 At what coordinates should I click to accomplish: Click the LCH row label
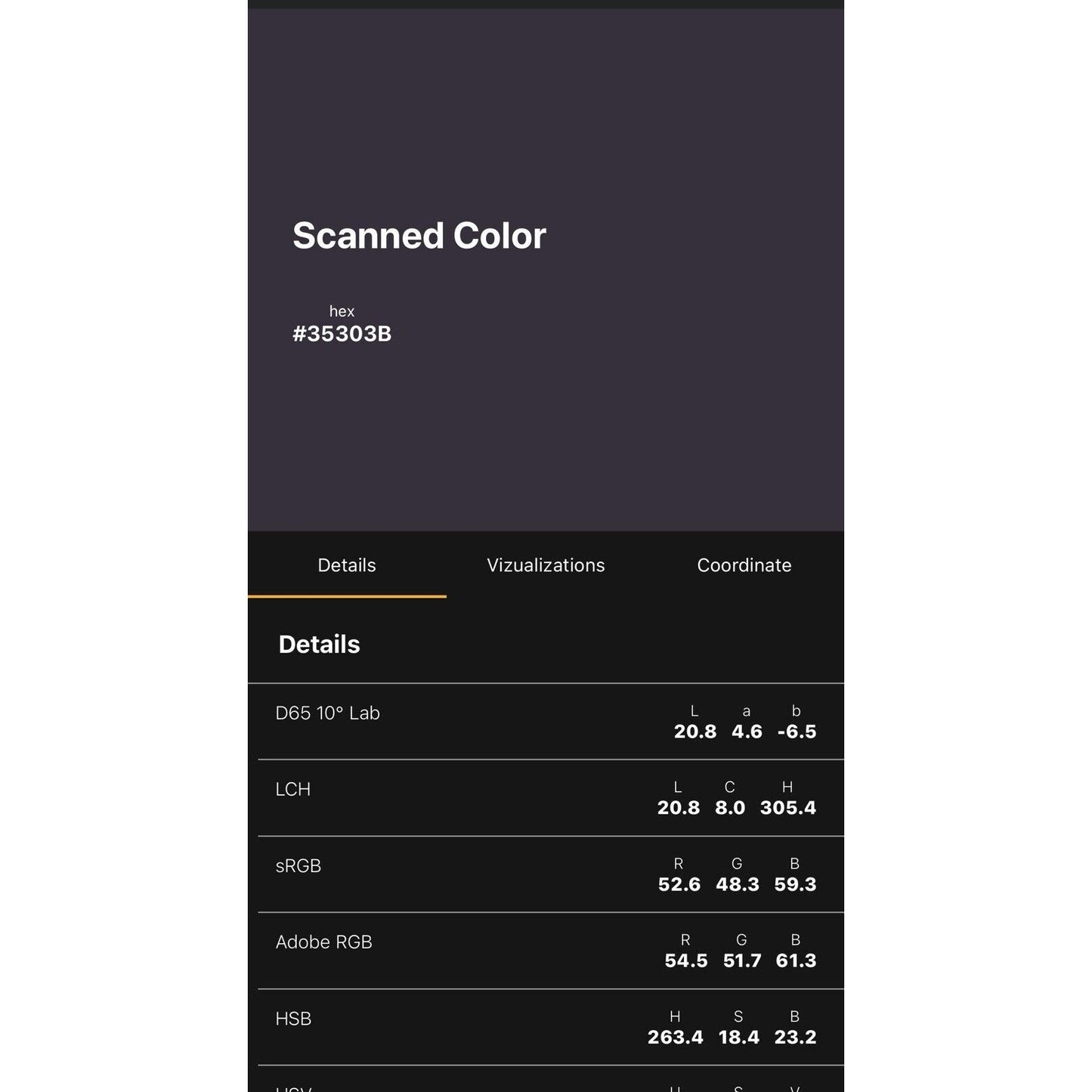293,789
